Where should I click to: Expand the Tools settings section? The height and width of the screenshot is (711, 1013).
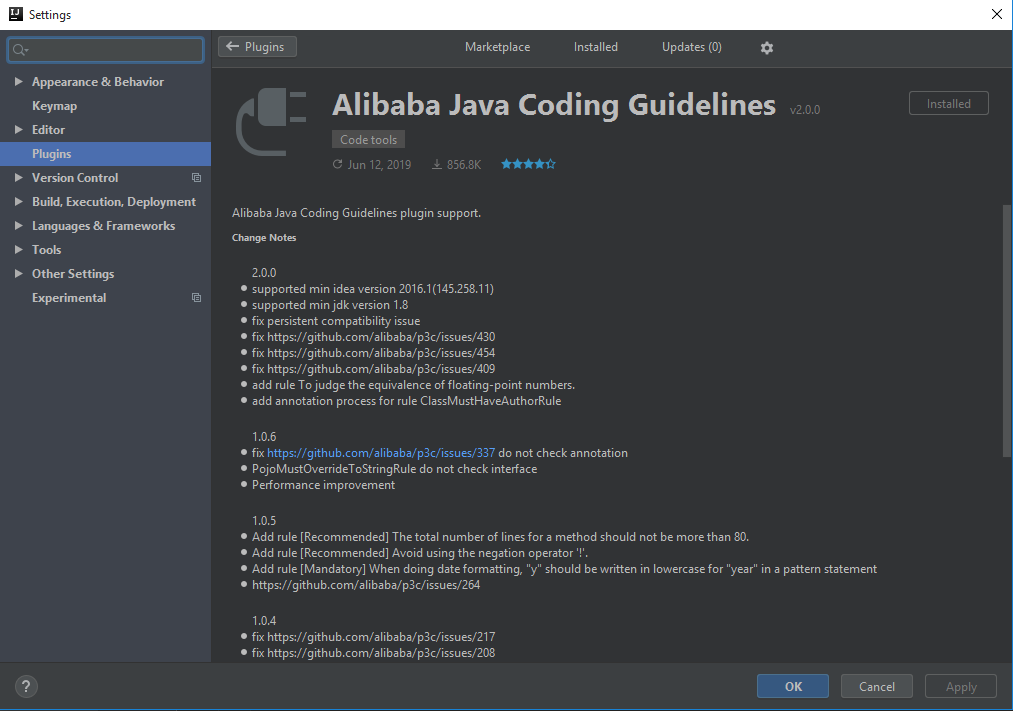click(x=20, y=249)
